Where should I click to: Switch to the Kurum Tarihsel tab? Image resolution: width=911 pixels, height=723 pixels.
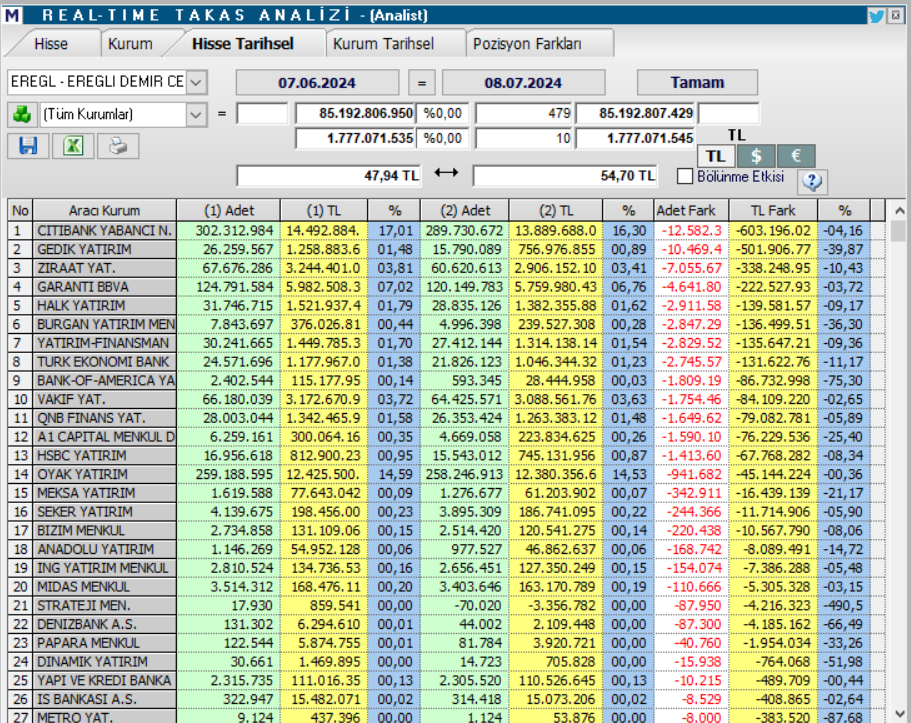[383, 44]
